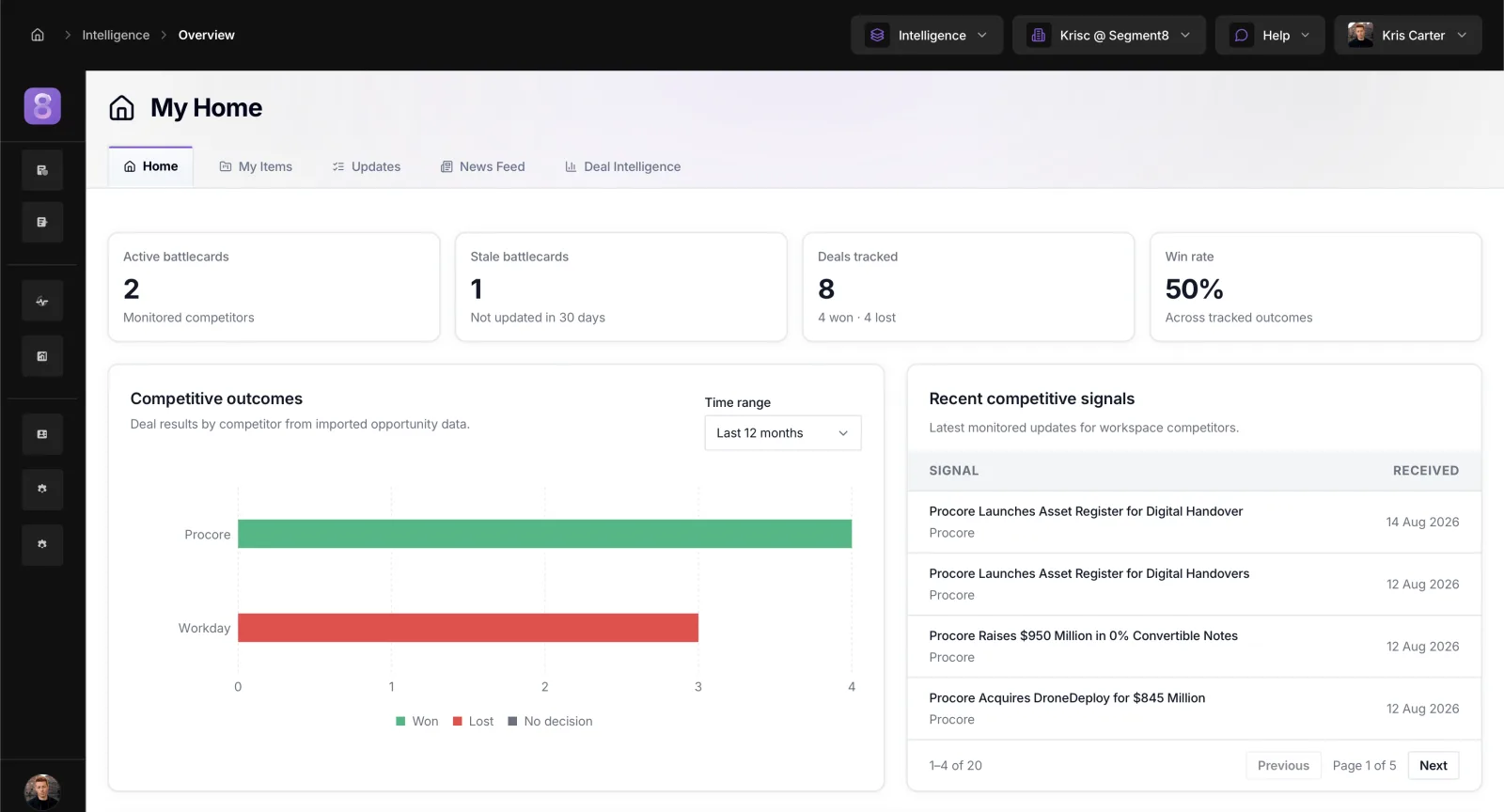Click the Won legend swatch
This screenshot has height=812, width=1504.
pos(400,722)
